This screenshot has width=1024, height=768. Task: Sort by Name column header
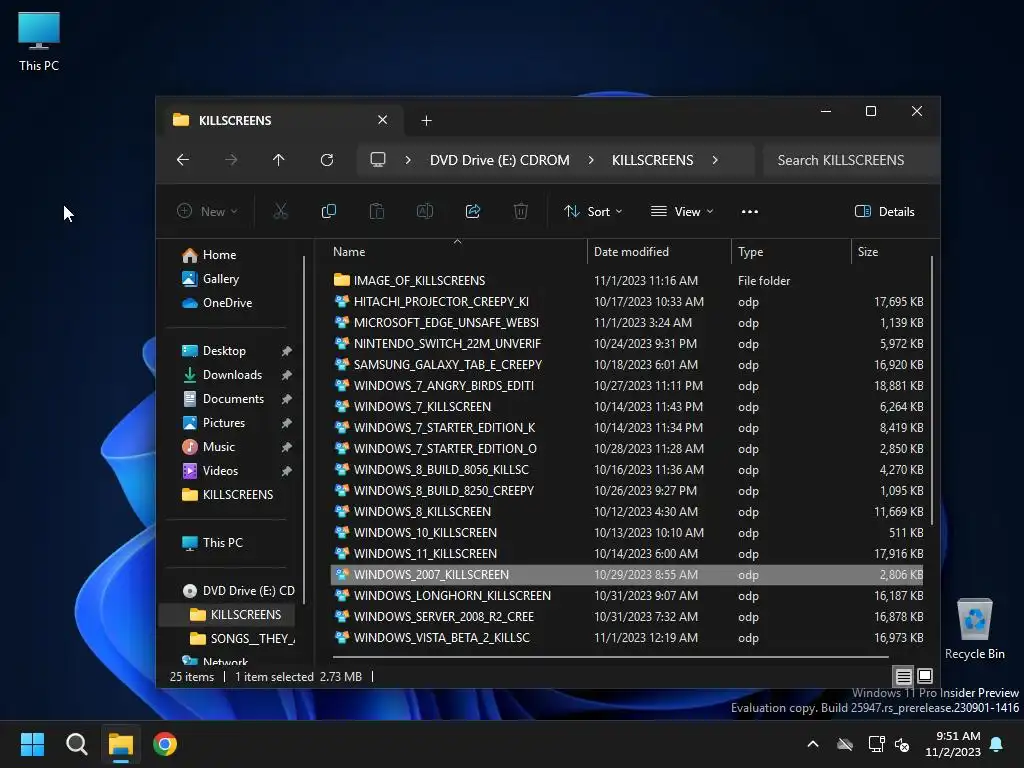tap(458, 251)
